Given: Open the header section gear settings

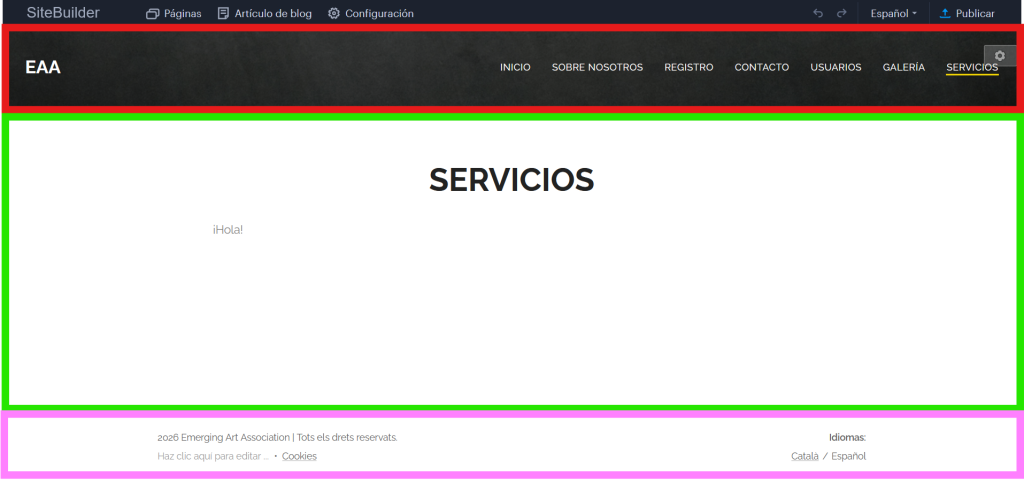Looking at the screenshot, I should pyautogui.click(x=1000, y=56).
